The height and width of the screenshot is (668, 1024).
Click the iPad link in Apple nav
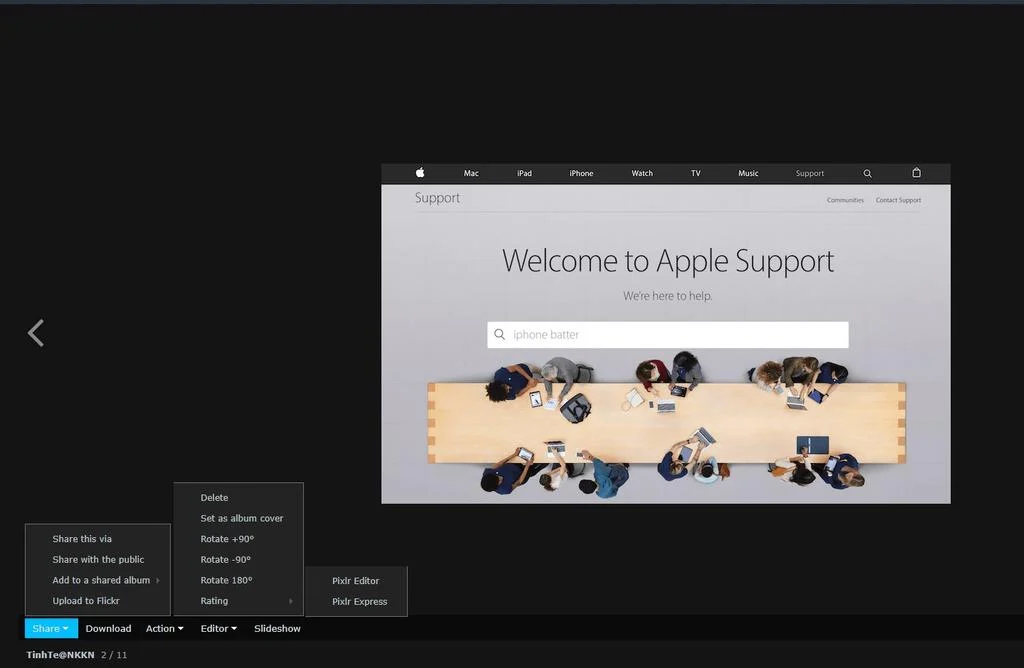pyautogui.click(x=524, y=173)
